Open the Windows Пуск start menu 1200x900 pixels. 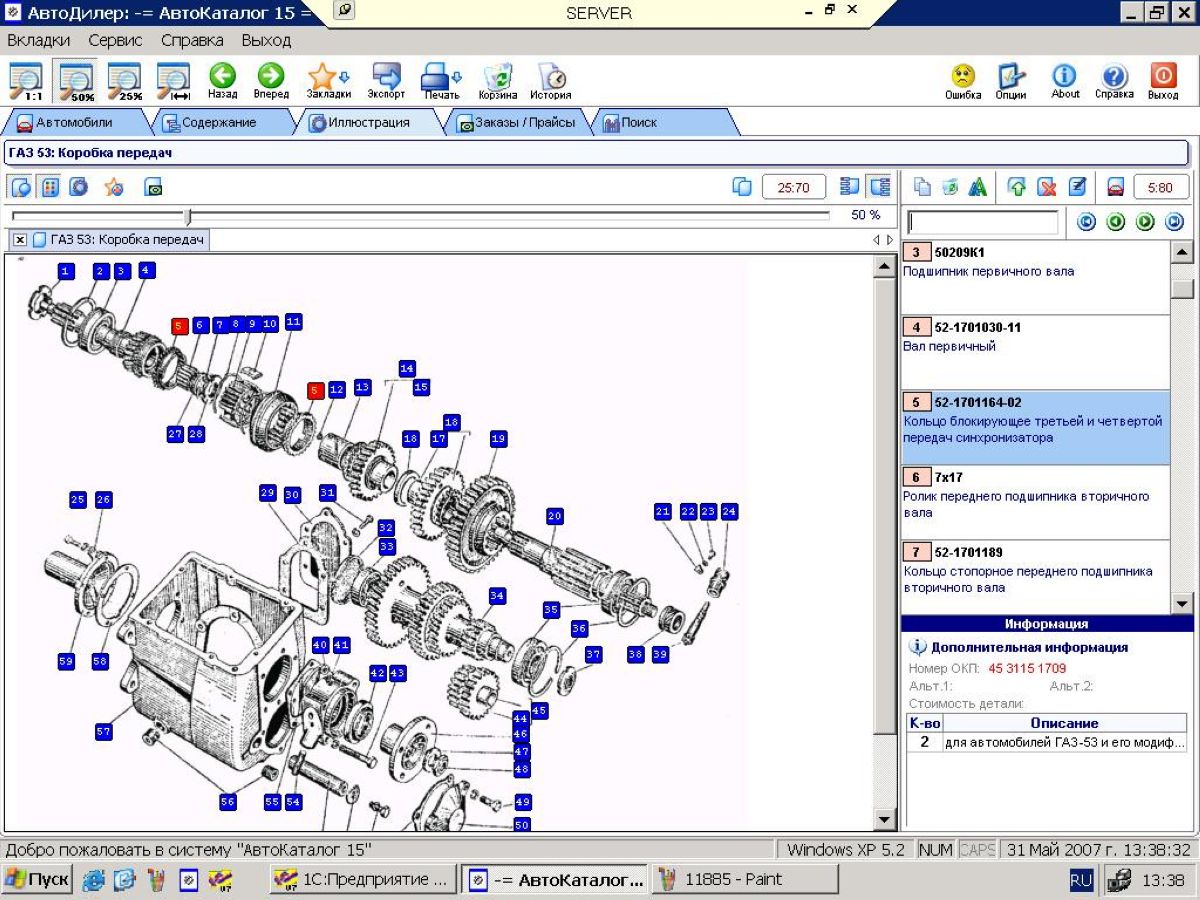[36, 880]
